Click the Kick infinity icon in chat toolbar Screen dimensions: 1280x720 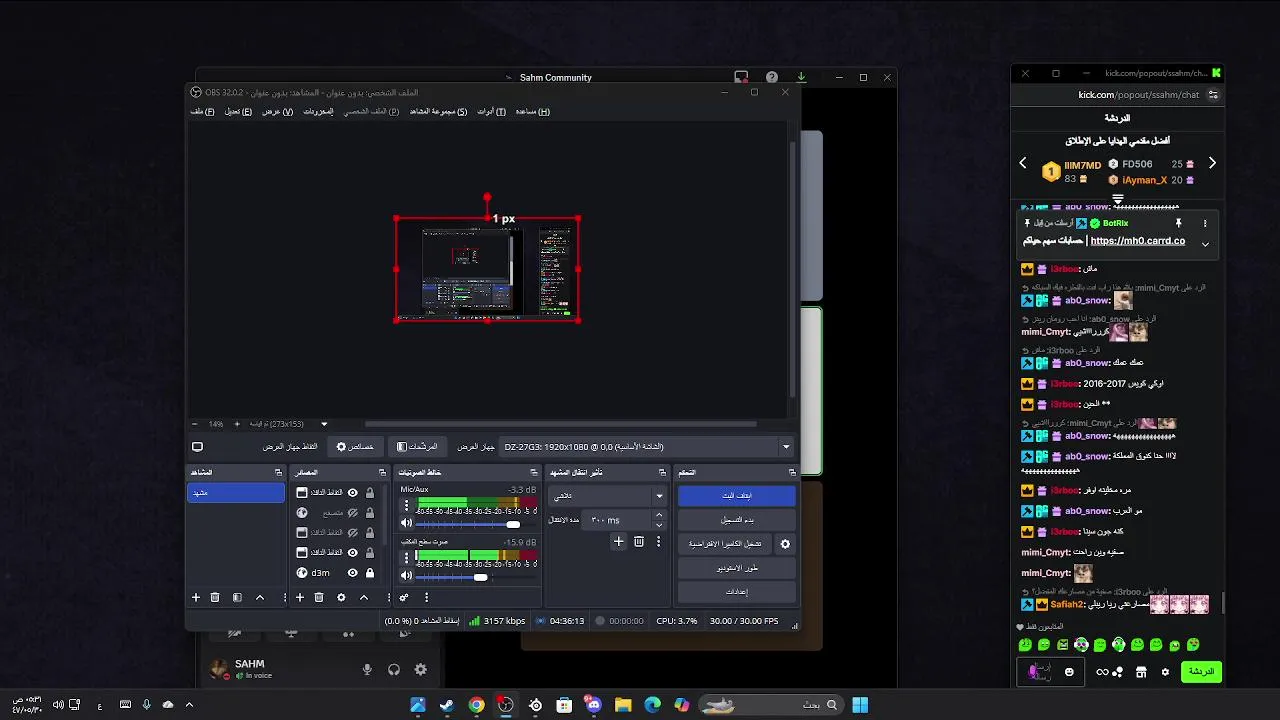pyautogui.click(x=1102, y=672)
